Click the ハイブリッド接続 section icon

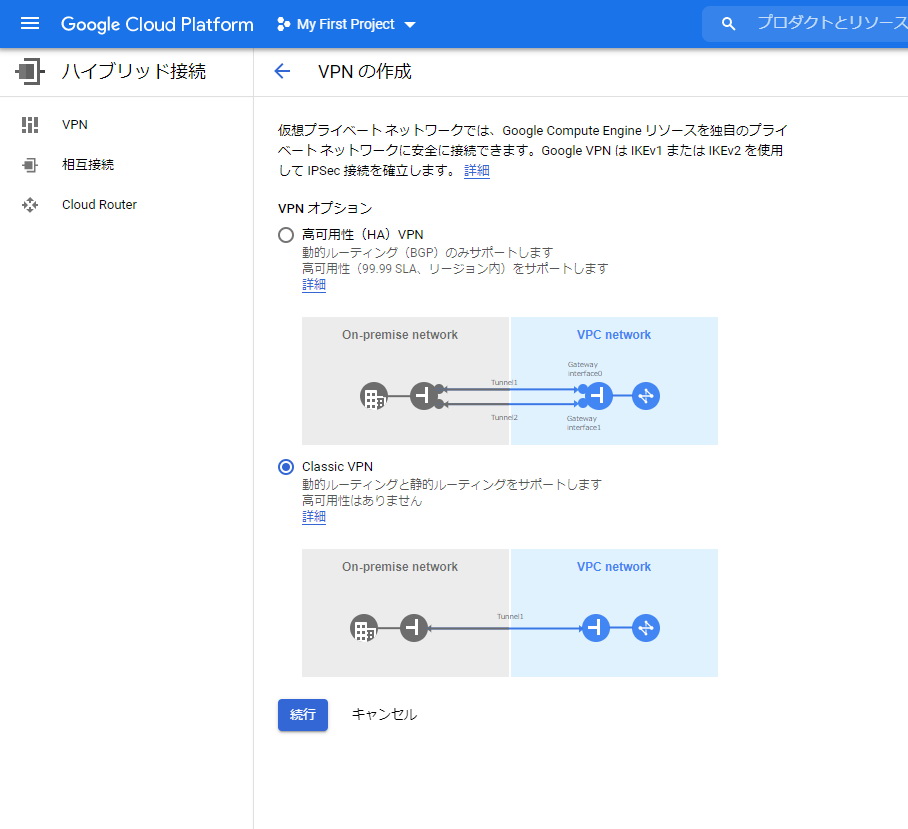pos(30,72)
